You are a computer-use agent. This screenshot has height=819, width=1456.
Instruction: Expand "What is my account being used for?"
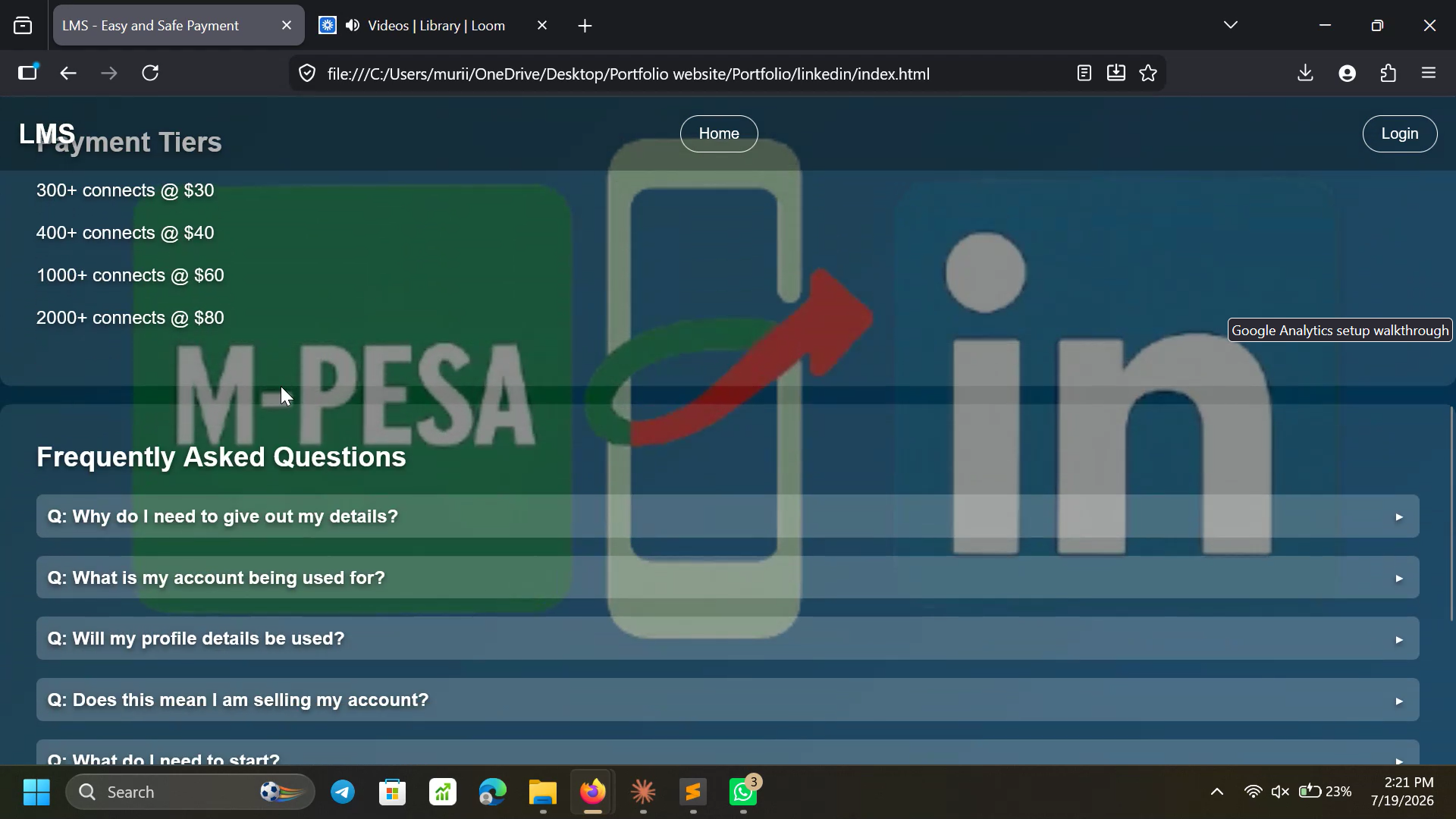coord(728,578)
